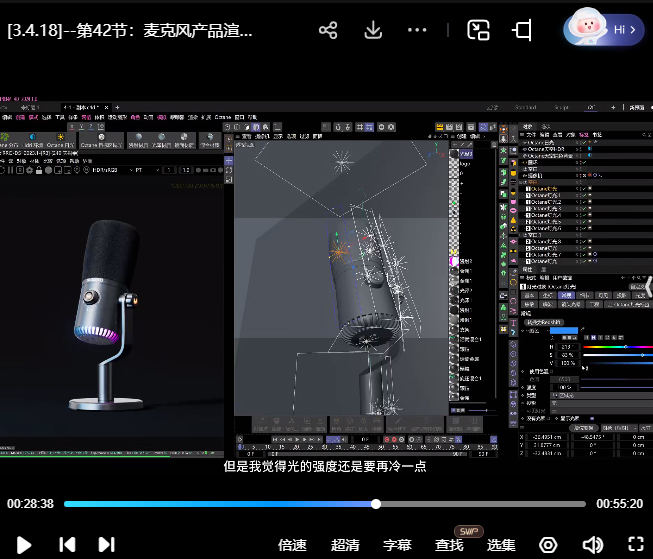
Task: Open the Hi assistant mascot button
Action: pyautogui.click(x=604, y=29)
